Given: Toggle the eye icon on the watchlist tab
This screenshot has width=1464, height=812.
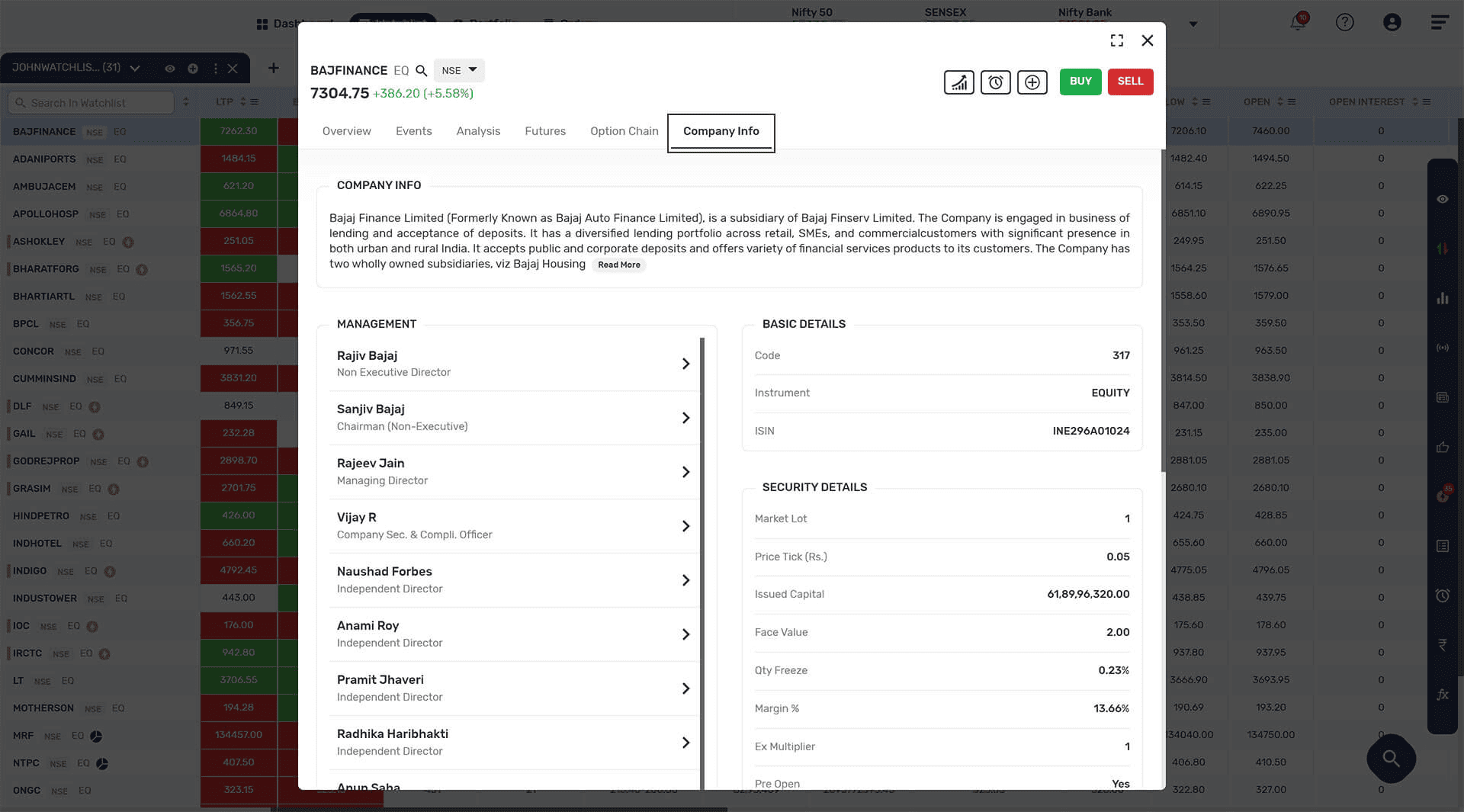Looking at the screenshot, I should coord(170,69).
